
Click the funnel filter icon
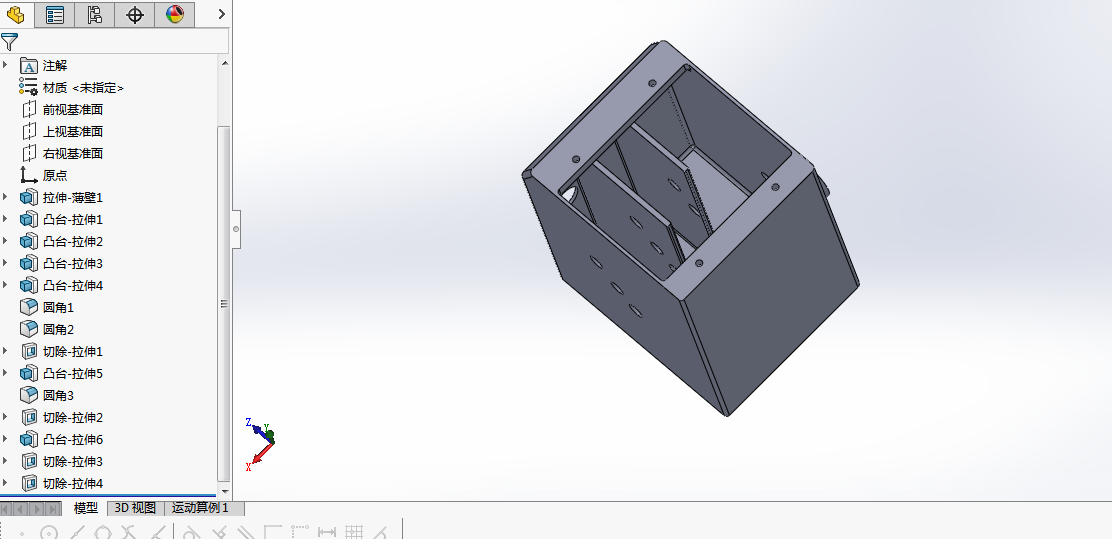click(x=9, y=41)
